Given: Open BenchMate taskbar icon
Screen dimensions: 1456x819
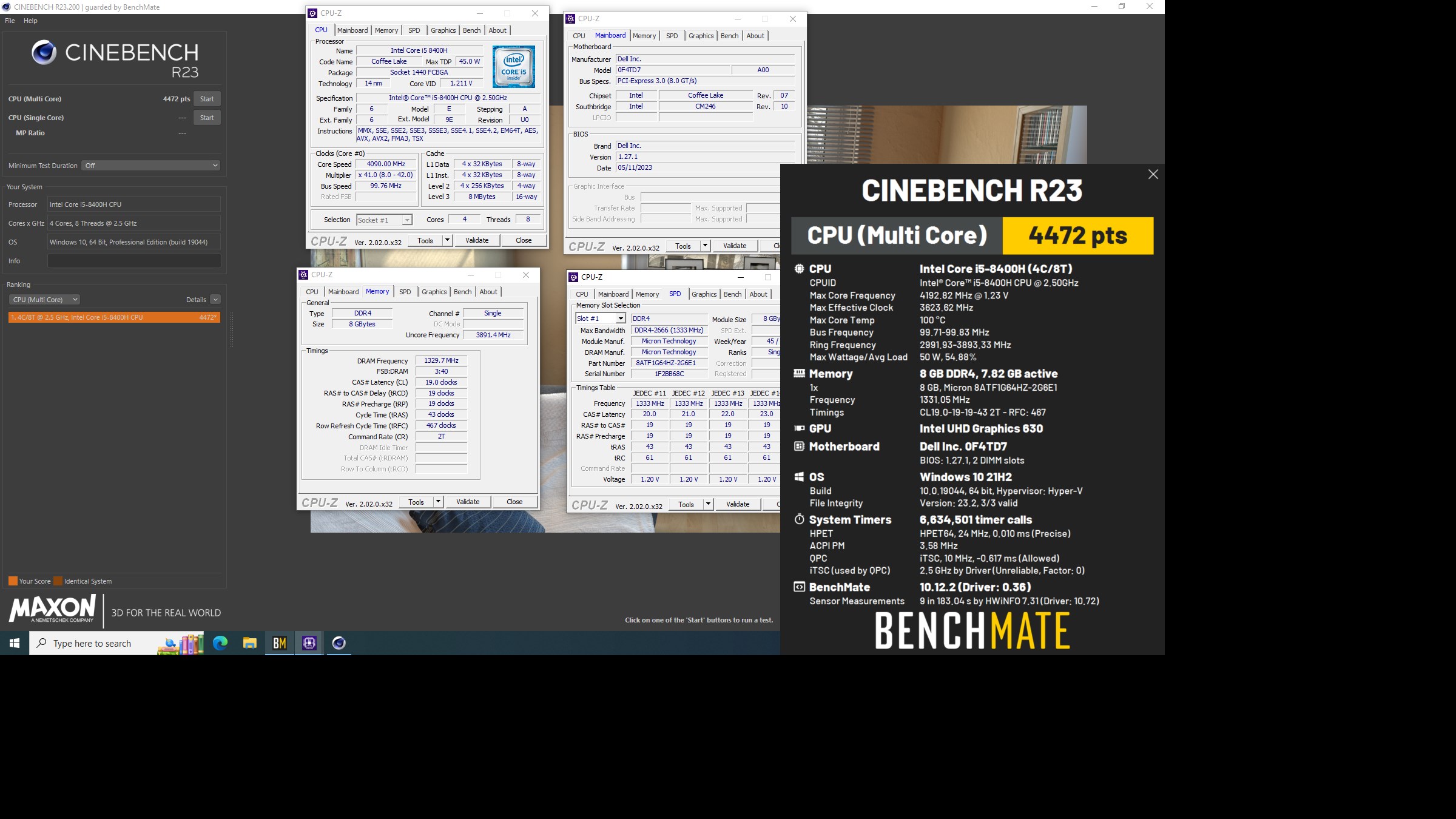Looking at the screenshot, I should (x=280, y=643).
